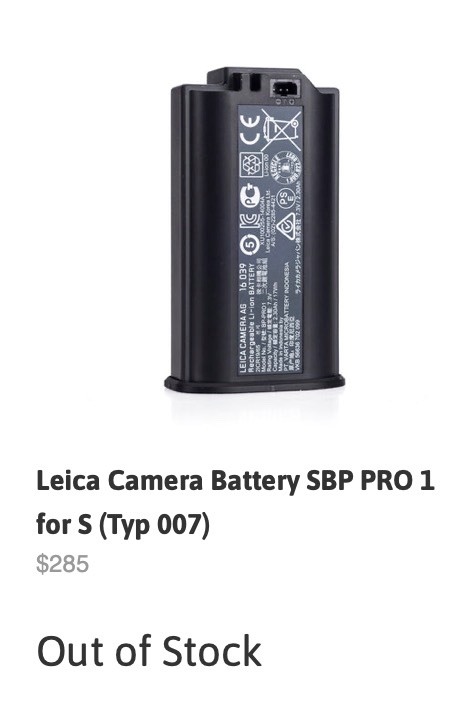Click the 16 039 number on the battery

click(243, 277)
